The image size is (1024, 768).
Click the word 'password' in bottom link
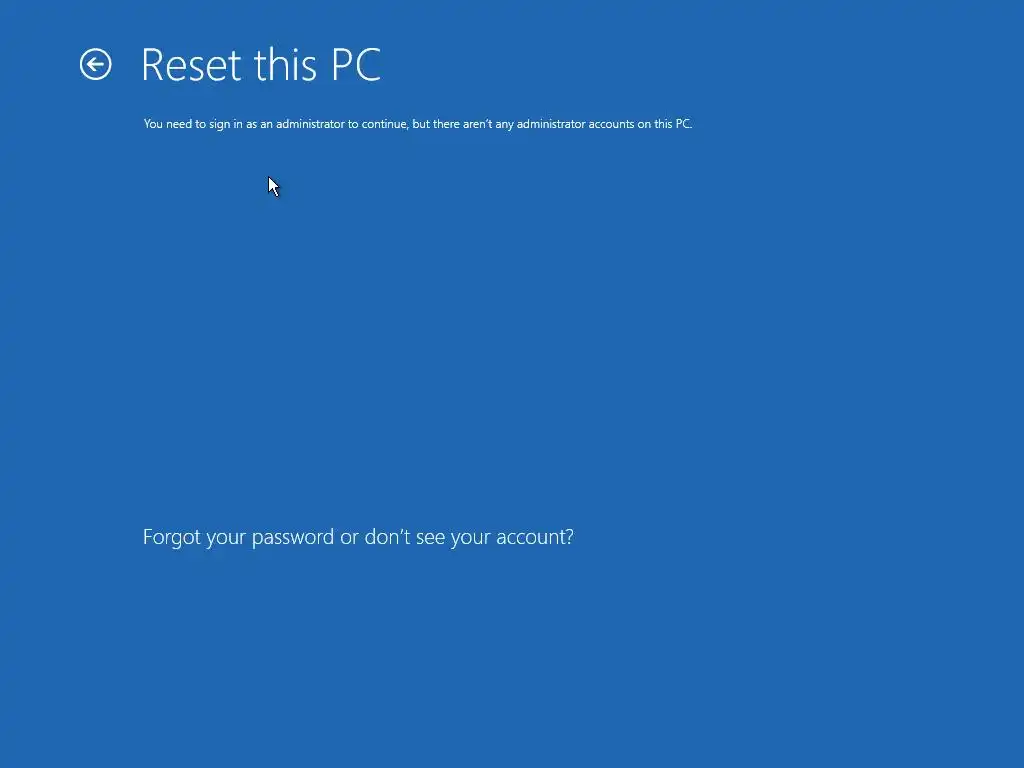click(x=293, y=537)
